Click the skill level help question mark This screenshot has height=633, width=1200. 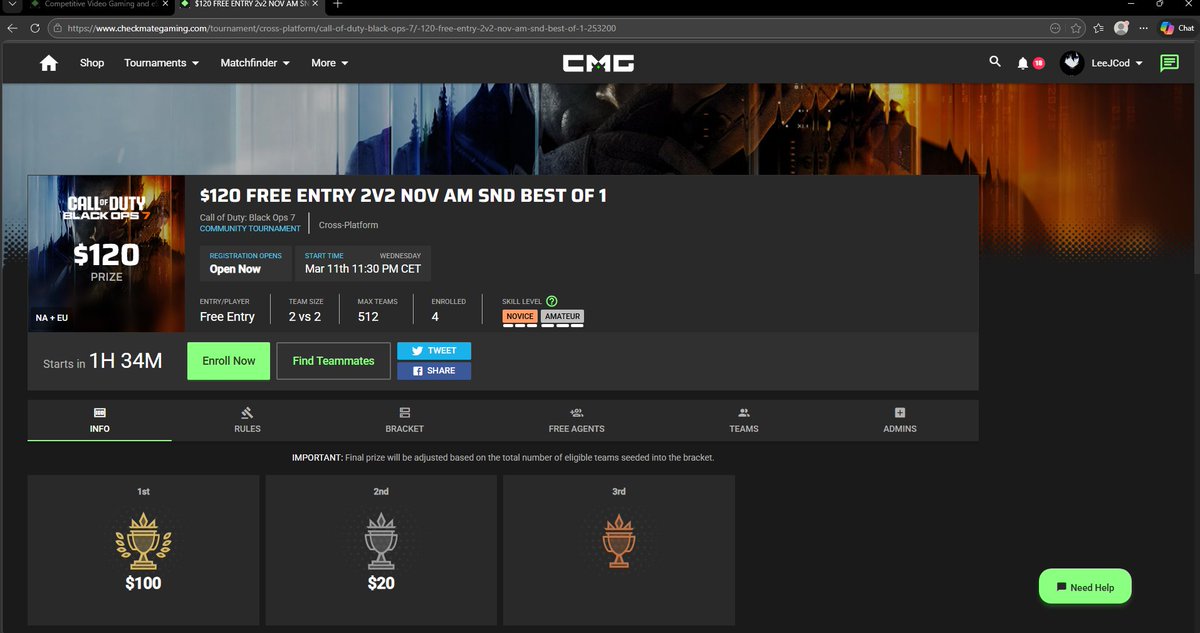click(x=552, y=301)
